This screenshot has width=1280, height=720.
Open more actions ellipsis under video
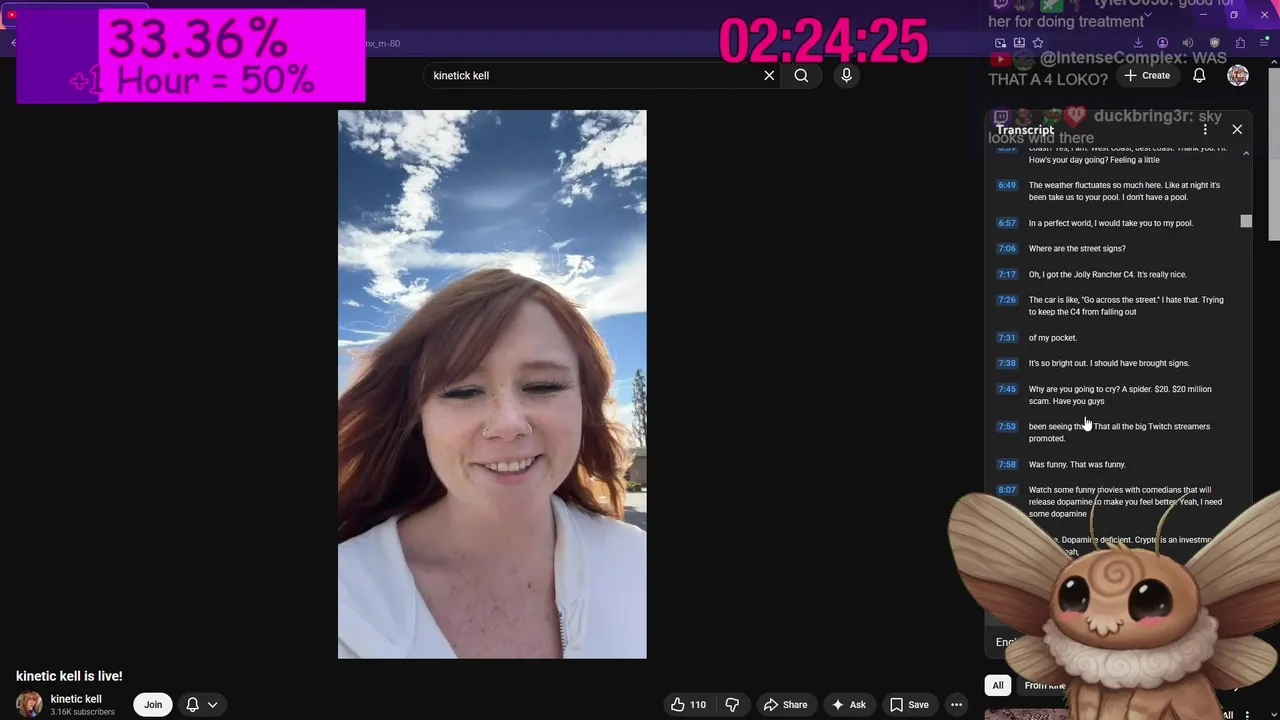click(956, 704)
